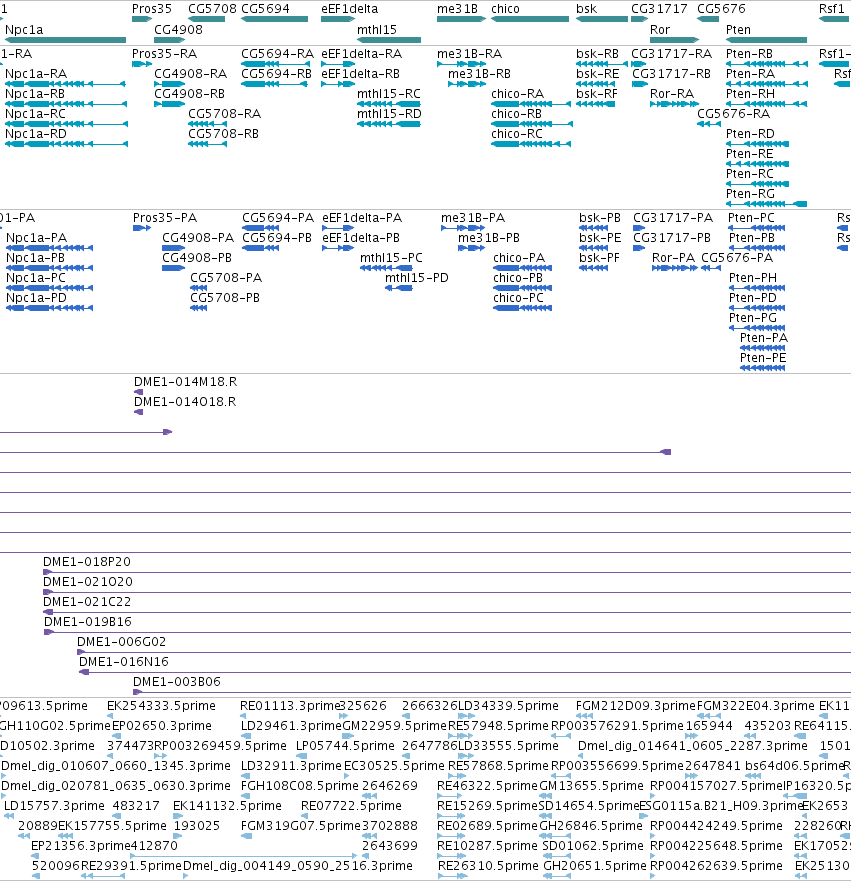Image resolution: width=851 pixels, height=881 pixels.
Task: Select BAC clone DME1-019B16
Action: point(87,622)
